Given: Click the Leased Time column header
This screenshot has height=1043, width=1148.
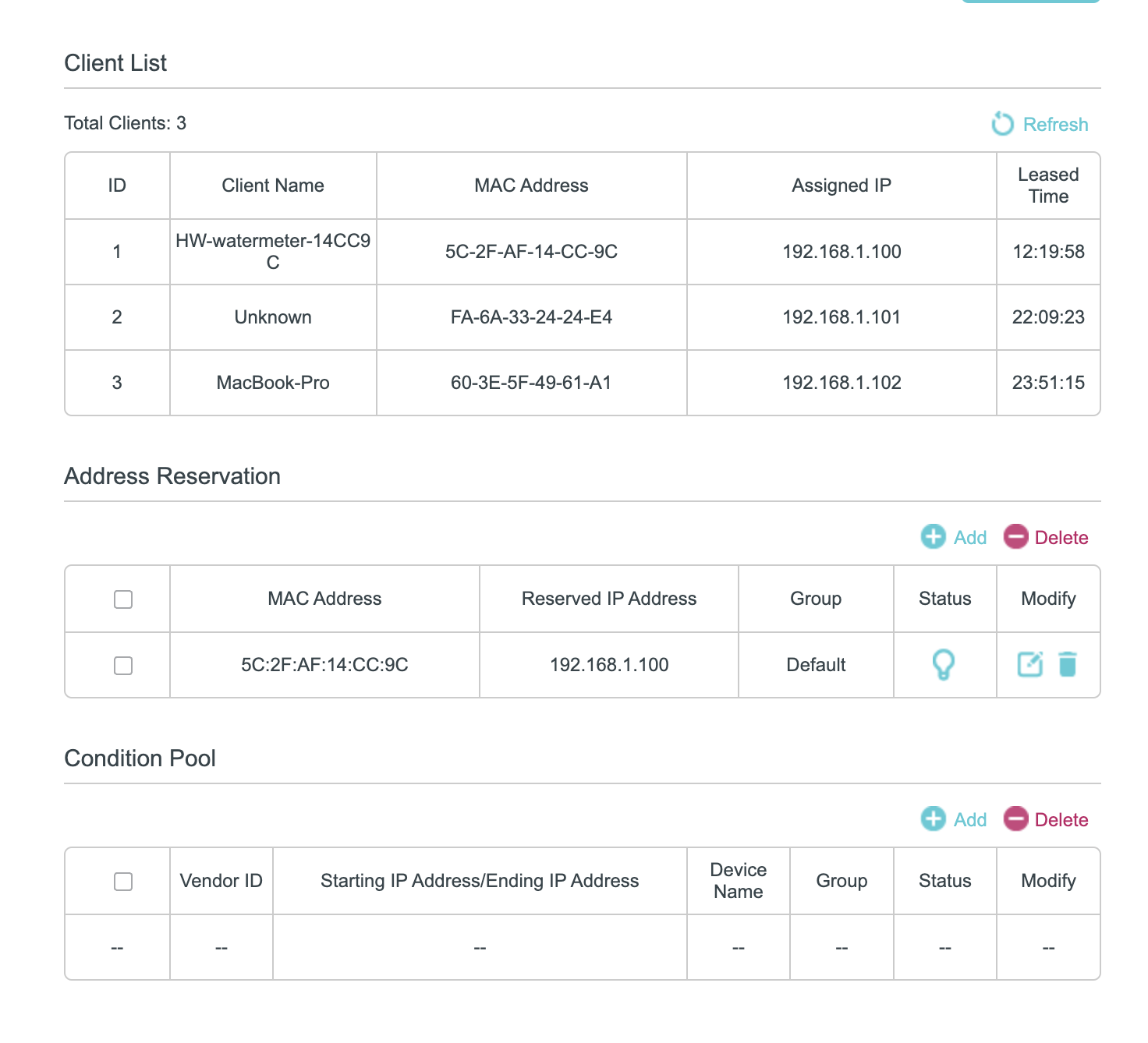Looking at the screenshot, I should tap(1048, 186).
